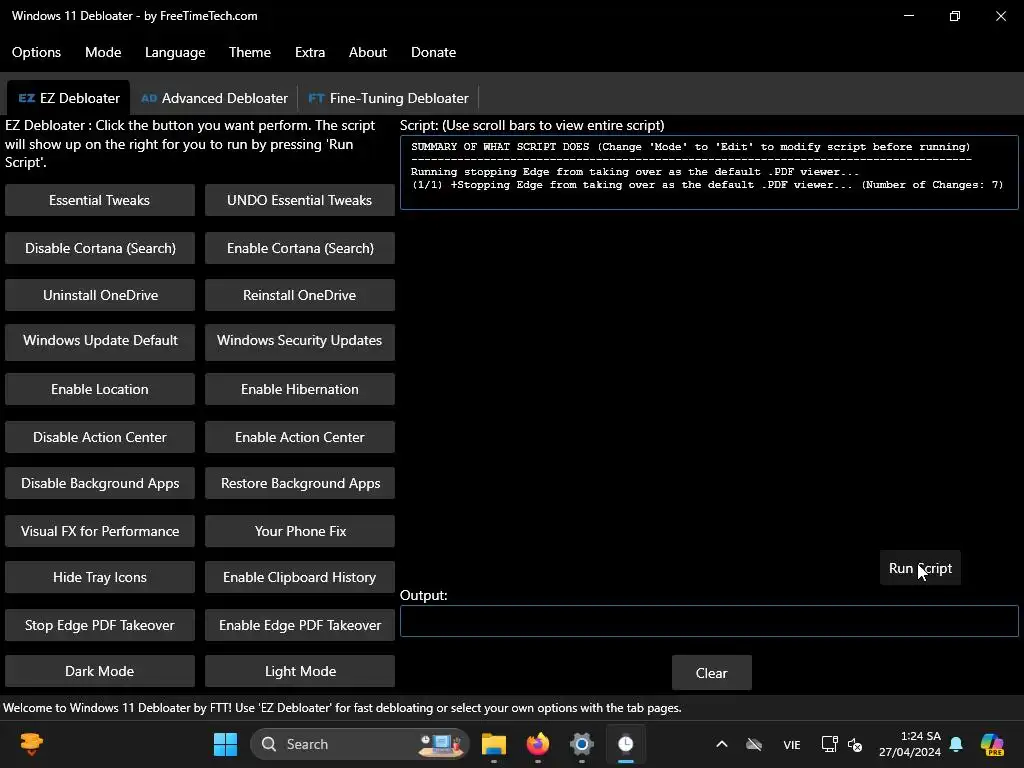
Task: Click Enable Clipboard History
Action: (299, 577)
